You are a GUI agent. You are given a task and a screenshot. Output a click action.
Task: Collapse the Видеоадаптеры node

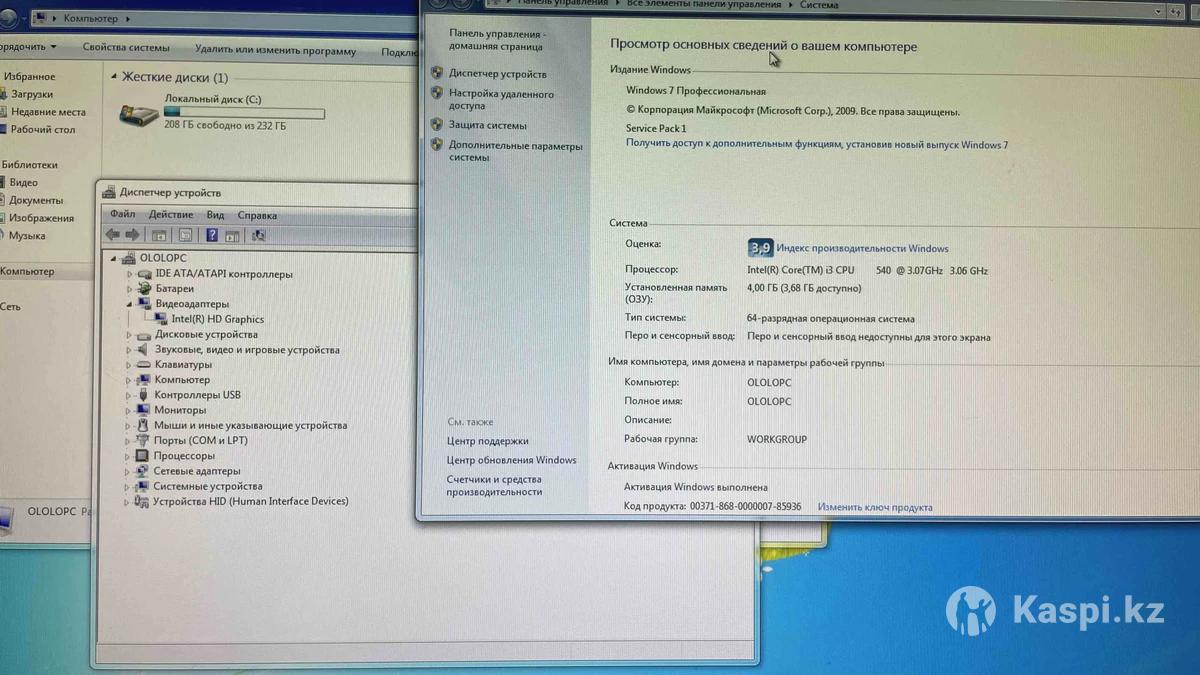[129, 304]
